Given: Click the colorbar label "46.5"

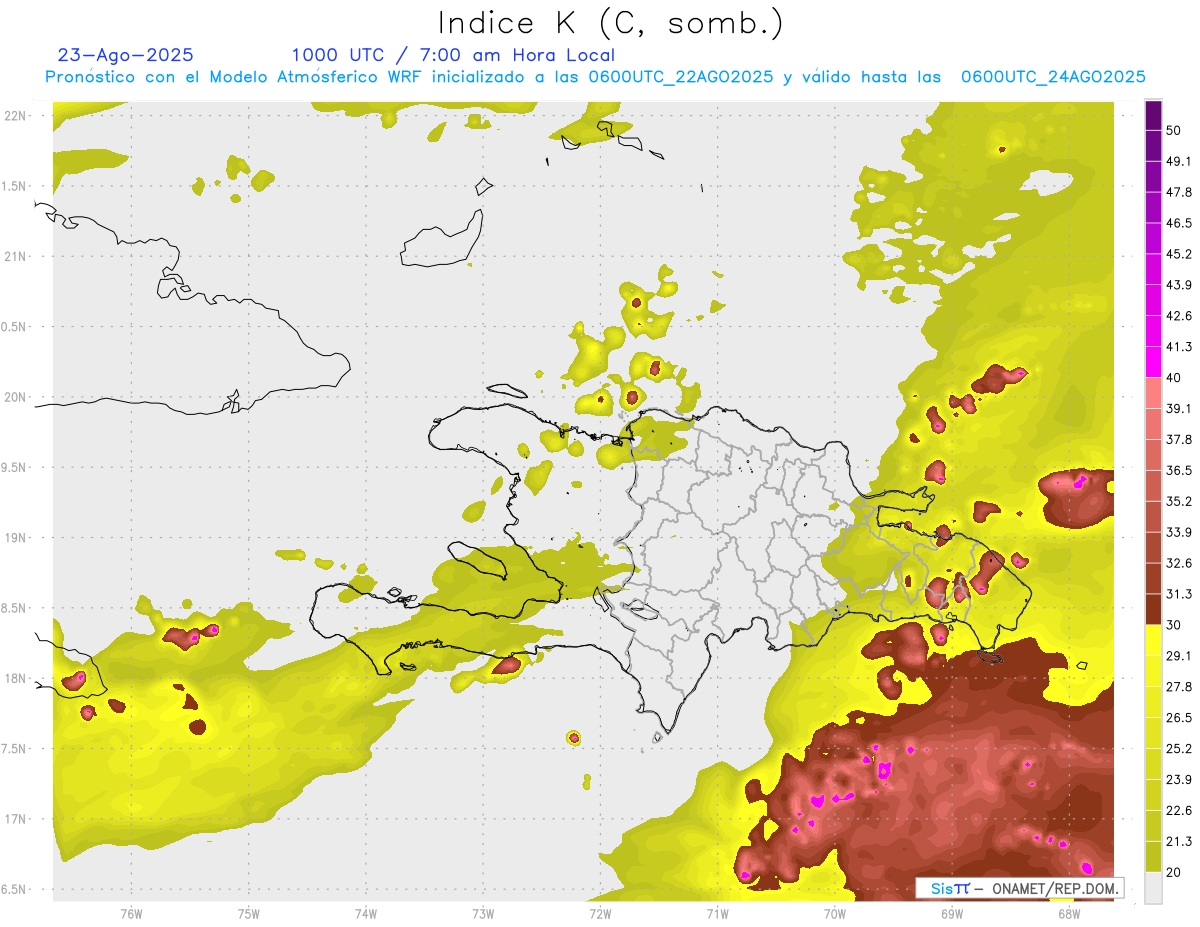Looking at the screenshot, I should tap(1179, 224).
